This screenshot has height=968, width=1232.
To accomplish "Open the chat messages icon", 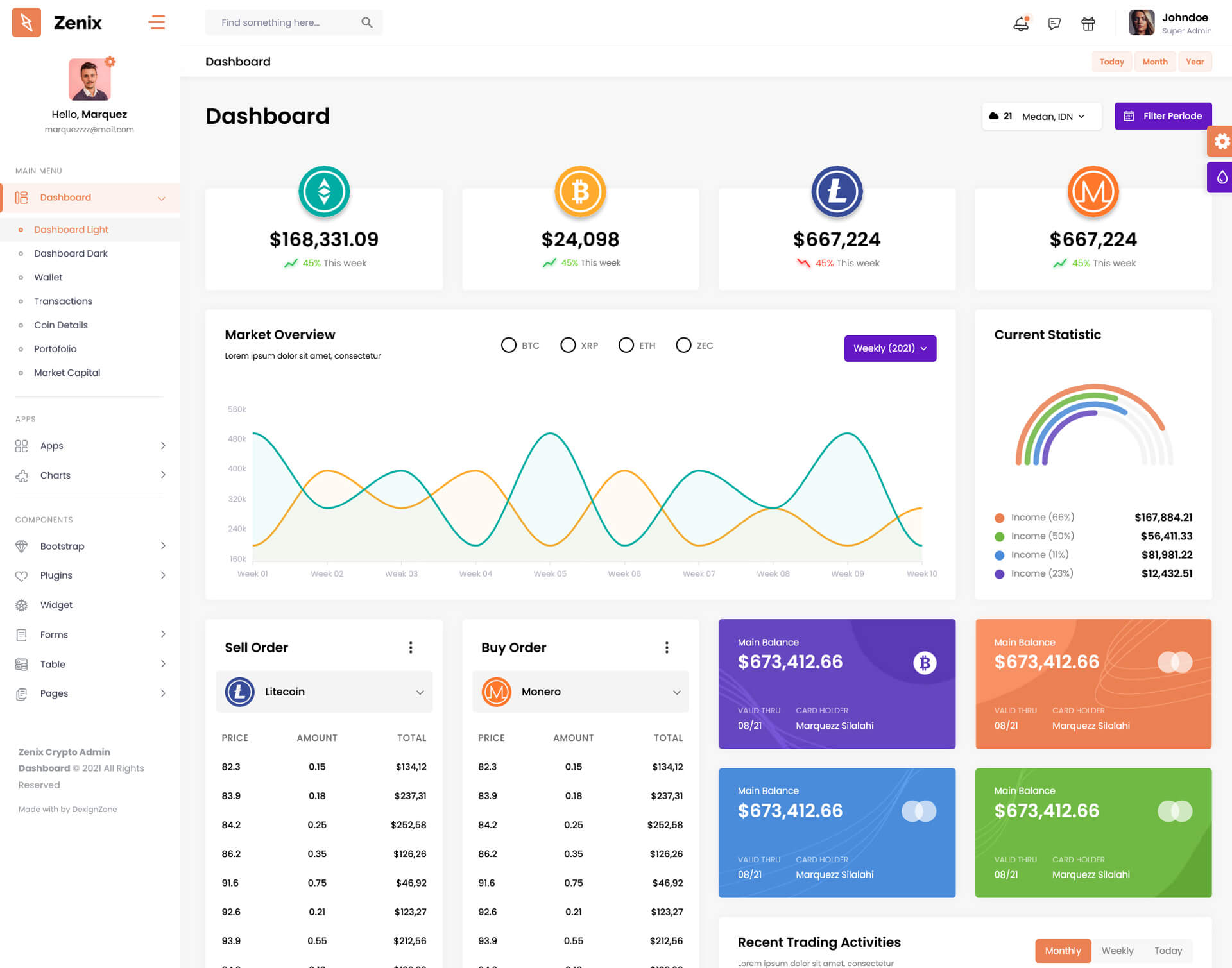I will pos(1054,24).
